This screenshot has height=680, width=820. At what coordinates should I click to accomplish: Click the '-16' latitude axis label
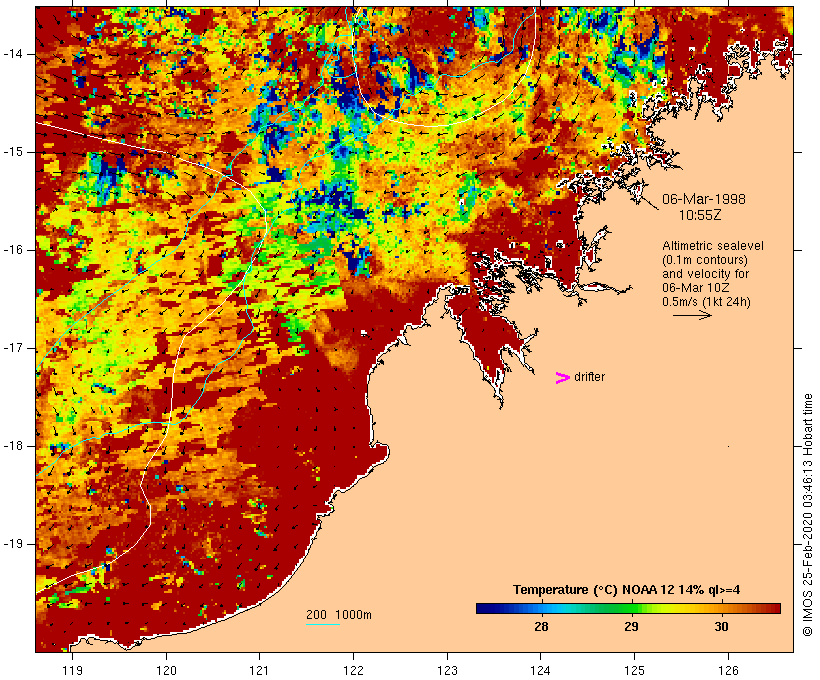click(x=12, y=250)
